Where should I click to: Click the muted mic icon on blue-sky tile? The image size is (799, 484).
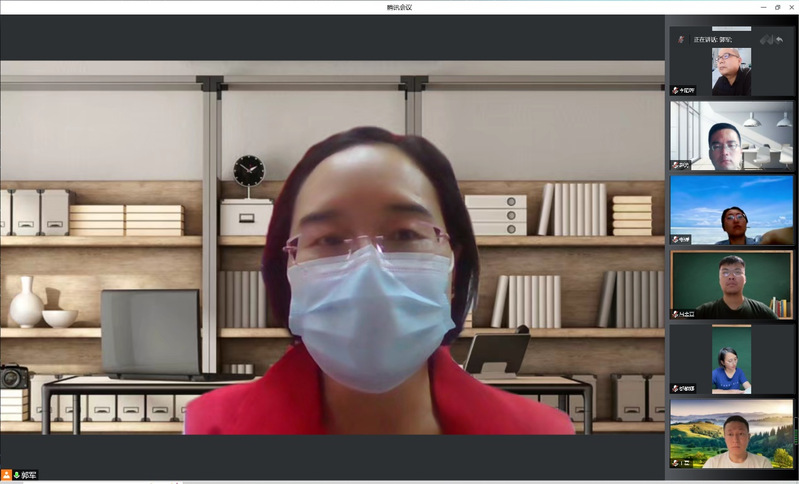pyautogui.click(x=675, y=239)
